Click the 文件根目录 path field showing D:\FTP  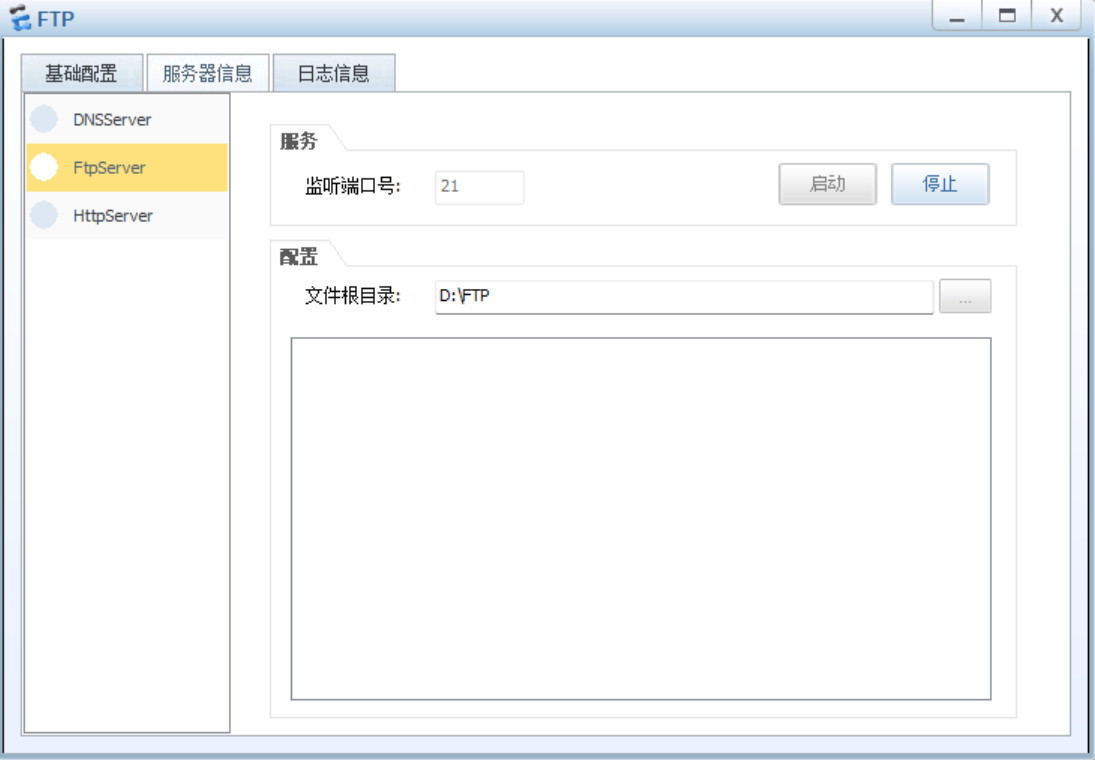point(683,296)
